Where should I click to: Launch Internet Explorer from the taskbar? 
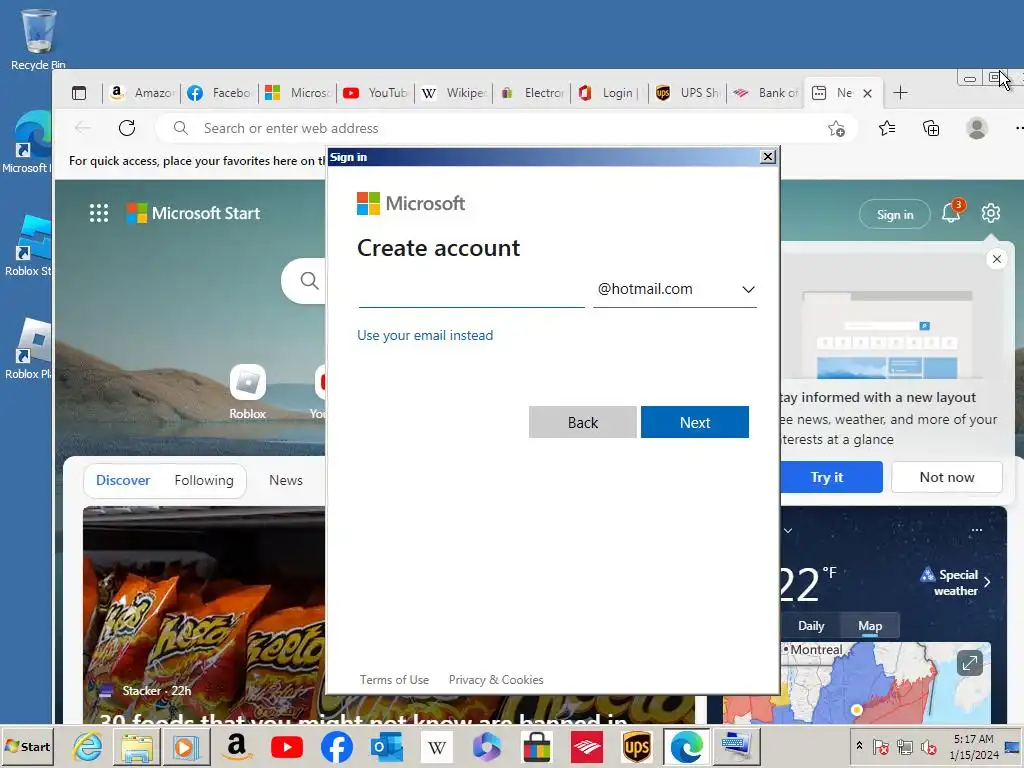click(88, 747)
